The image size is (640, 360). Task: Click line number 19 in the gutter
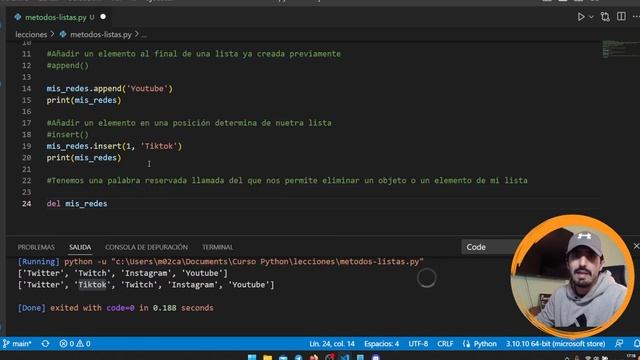click(x=27, y=146)
